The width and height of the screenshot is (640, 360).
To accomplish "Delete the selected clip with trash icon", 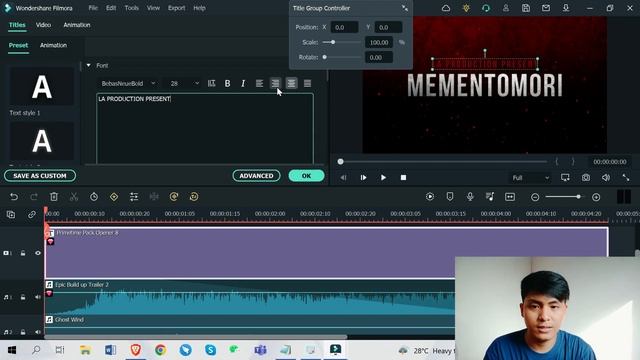I will (x=54, y=197).
